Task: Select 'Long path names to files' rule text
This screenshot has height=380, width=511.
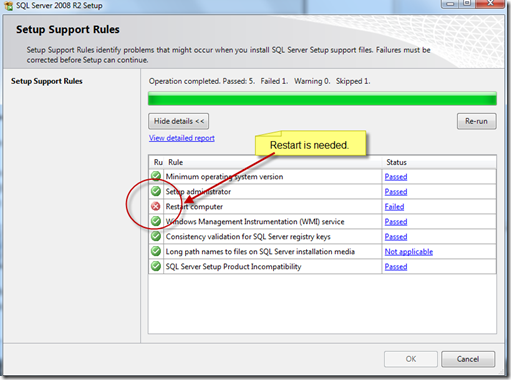Action: coord(260,252)
